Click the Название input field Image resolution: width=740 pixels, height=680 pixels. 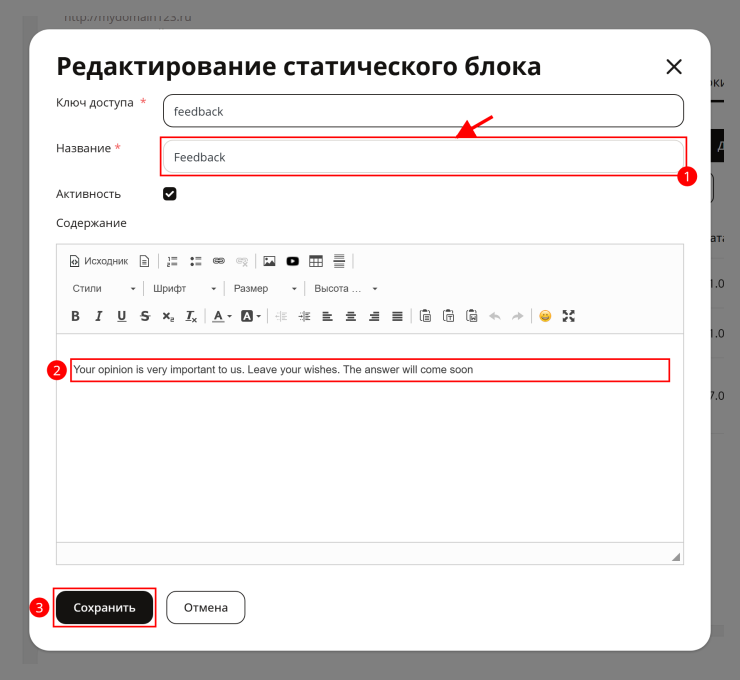423,157
